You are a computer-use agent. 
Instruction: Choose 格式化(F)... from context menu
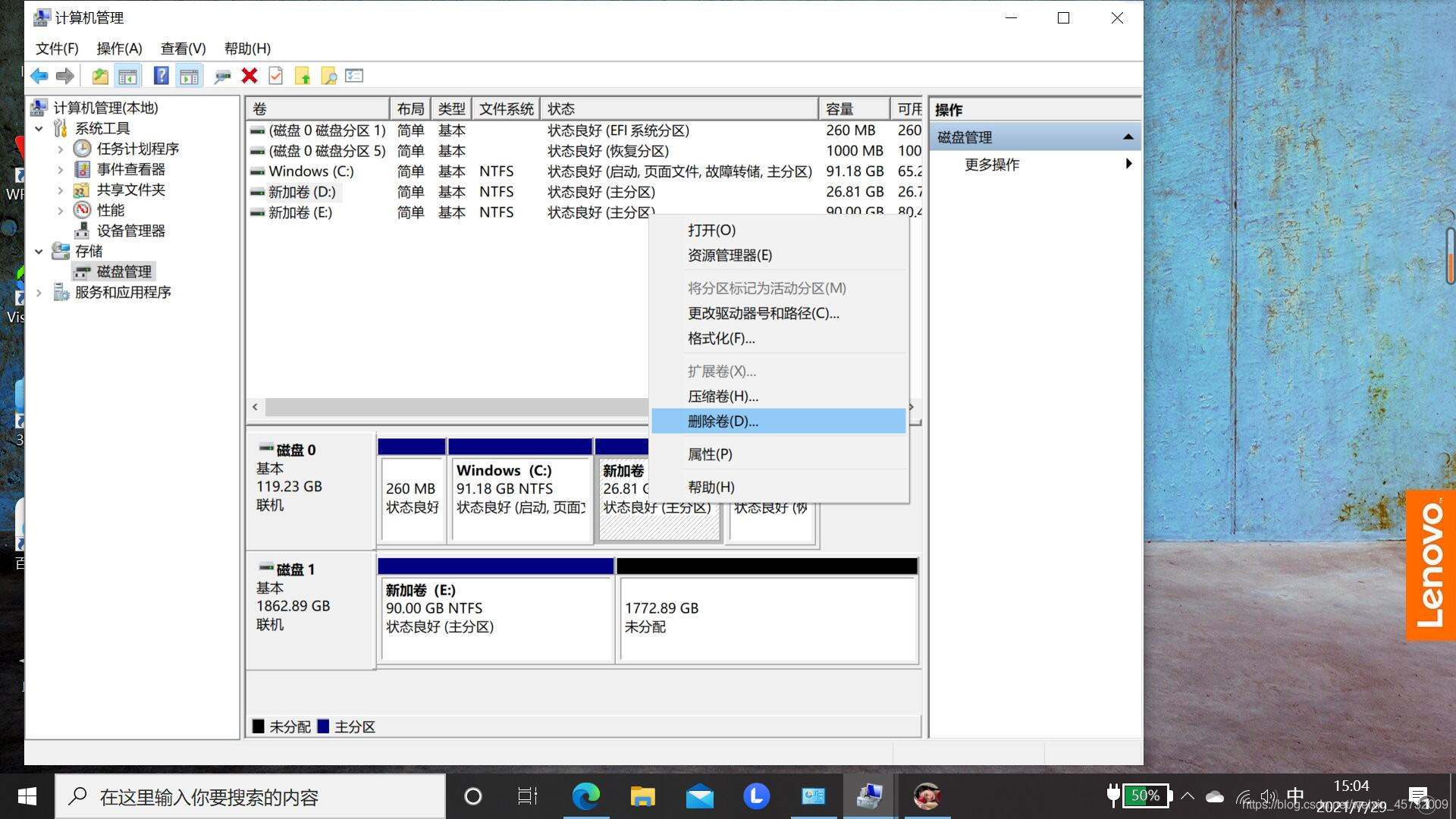pos(720,339)
